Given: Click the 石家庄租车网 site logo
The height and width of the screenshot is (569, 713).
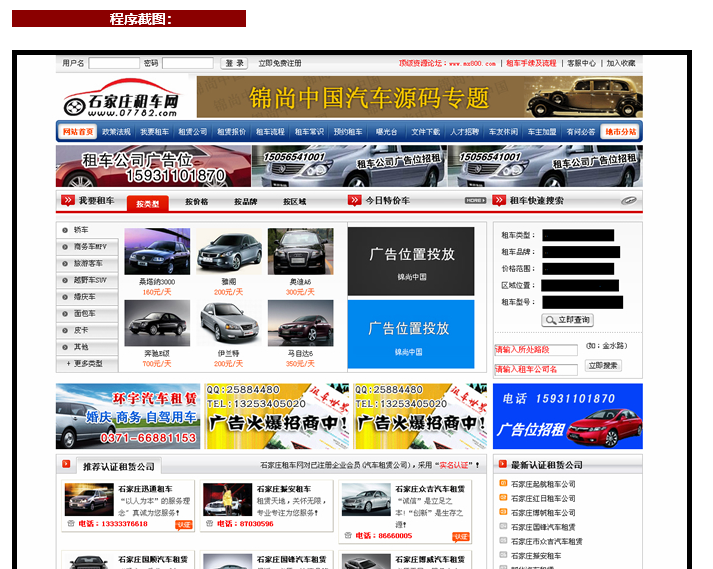Looking at the screenshot, I should (122, 98).
